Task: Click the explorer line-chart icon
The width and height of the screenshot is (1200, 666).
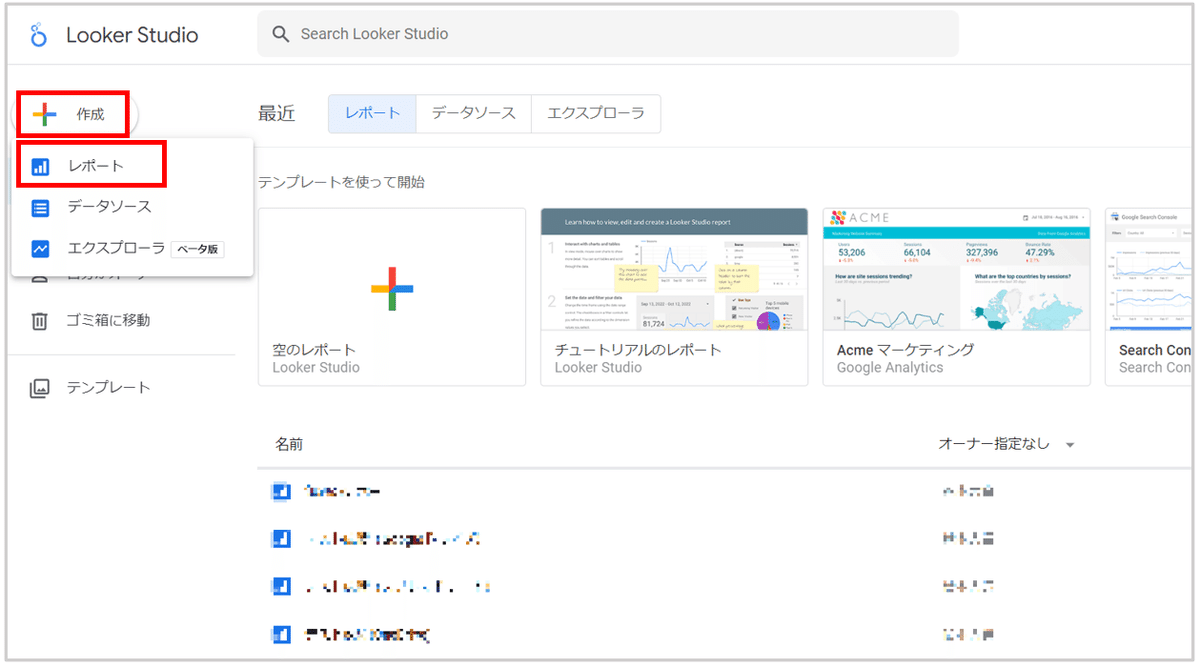Action: click(x=40, y=249)
